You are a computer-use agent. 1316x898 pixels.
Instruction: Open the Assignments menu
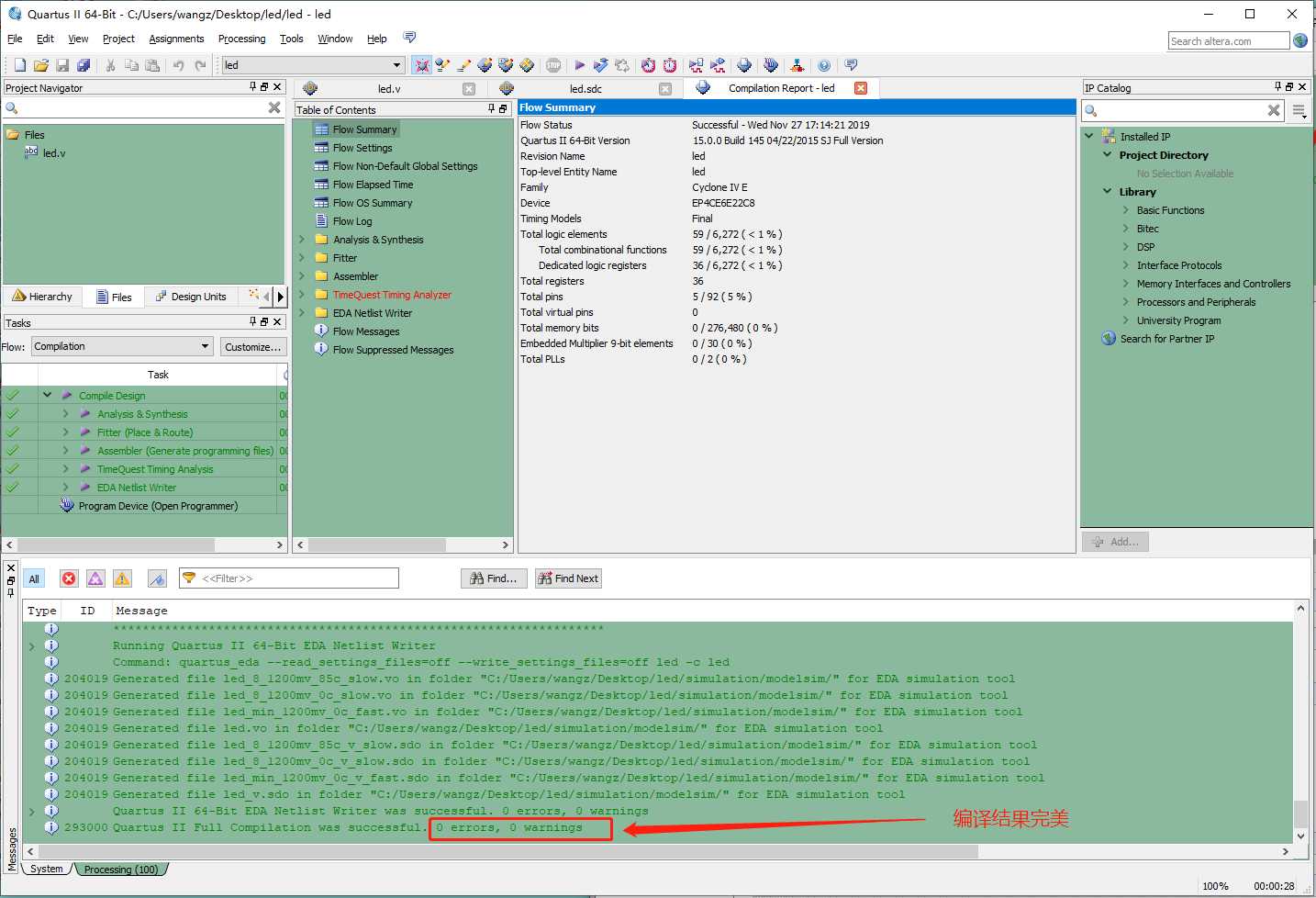[176, 39]
